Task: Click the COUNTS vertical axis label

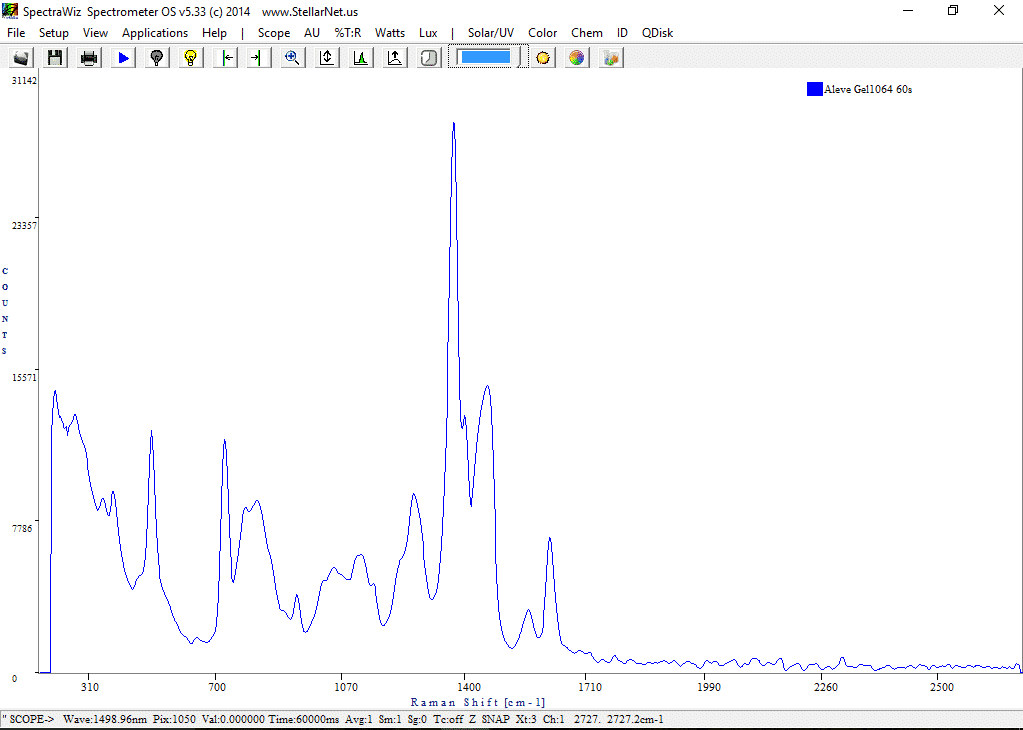Action: pos(5,311)
